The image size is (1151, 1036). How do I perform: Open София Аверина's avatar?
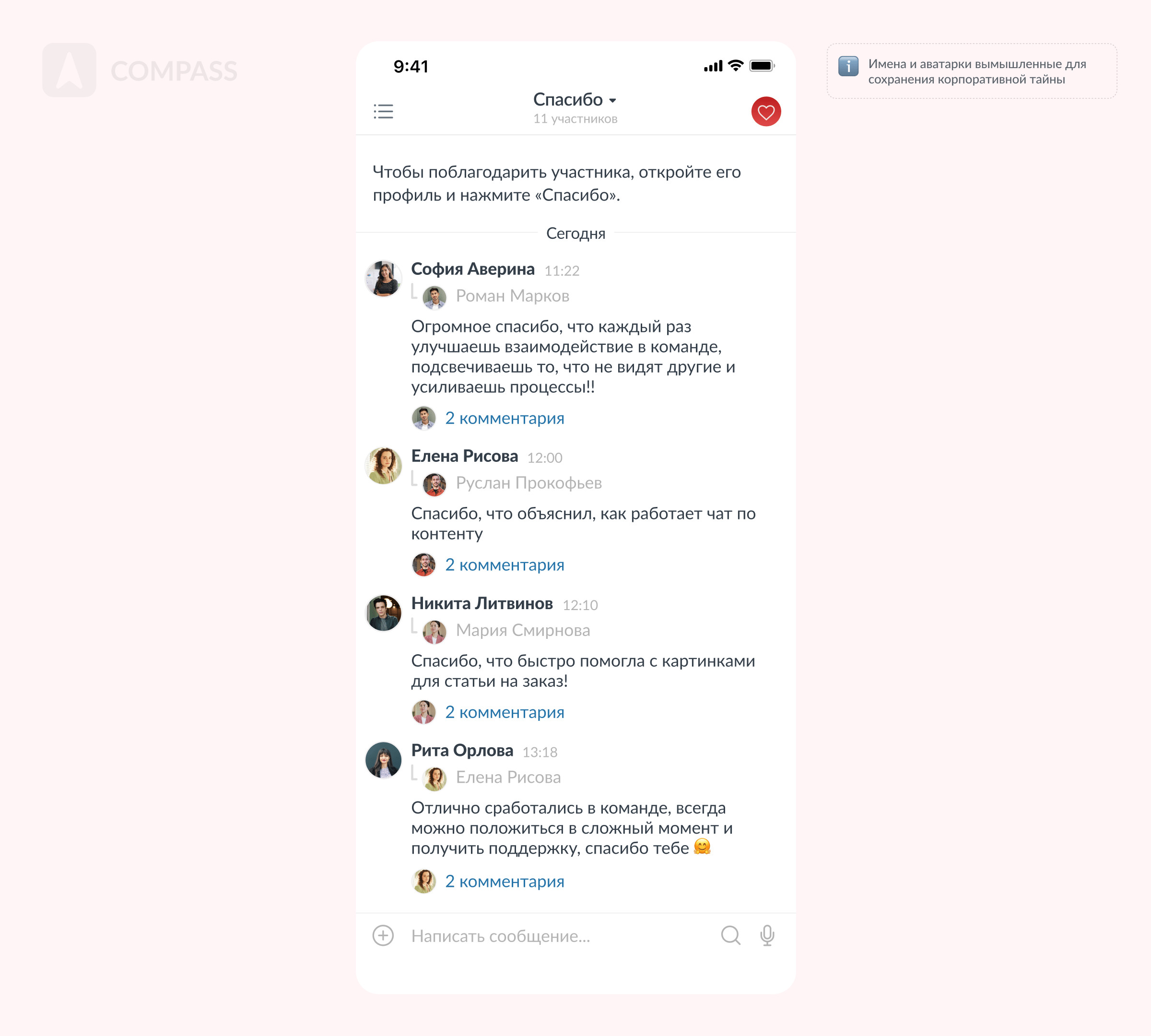coord(383,279)
